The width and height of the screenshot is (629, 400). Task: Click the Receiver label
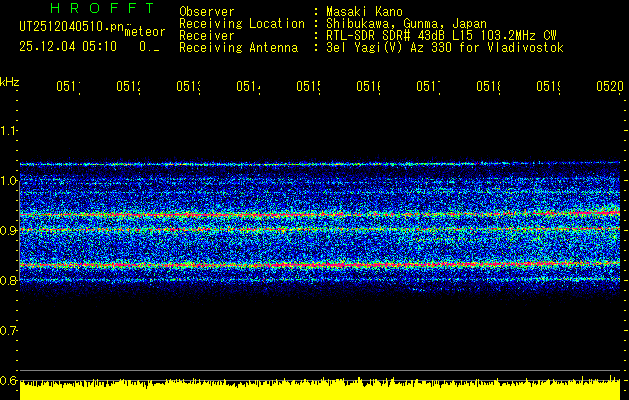[207, 36]
